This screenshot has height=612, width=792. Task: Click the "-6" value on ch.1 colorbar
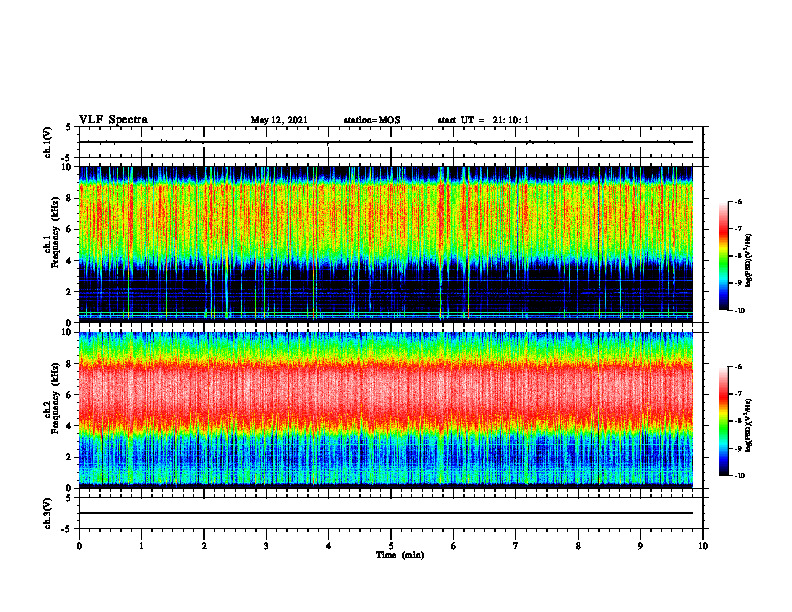[738, 202]
